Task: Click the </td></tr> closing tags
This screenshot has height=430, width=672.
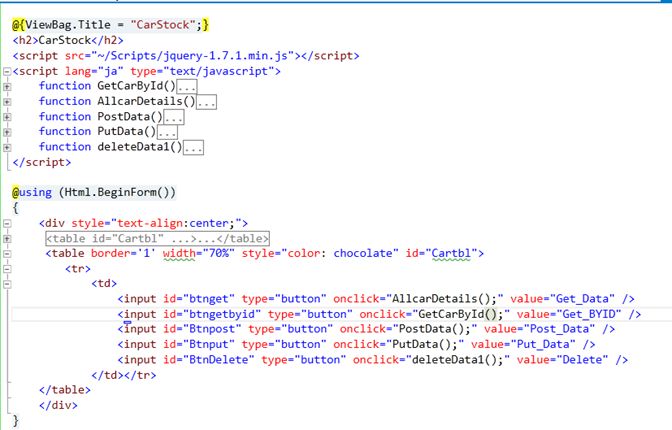Action: (x=124, y=375)
